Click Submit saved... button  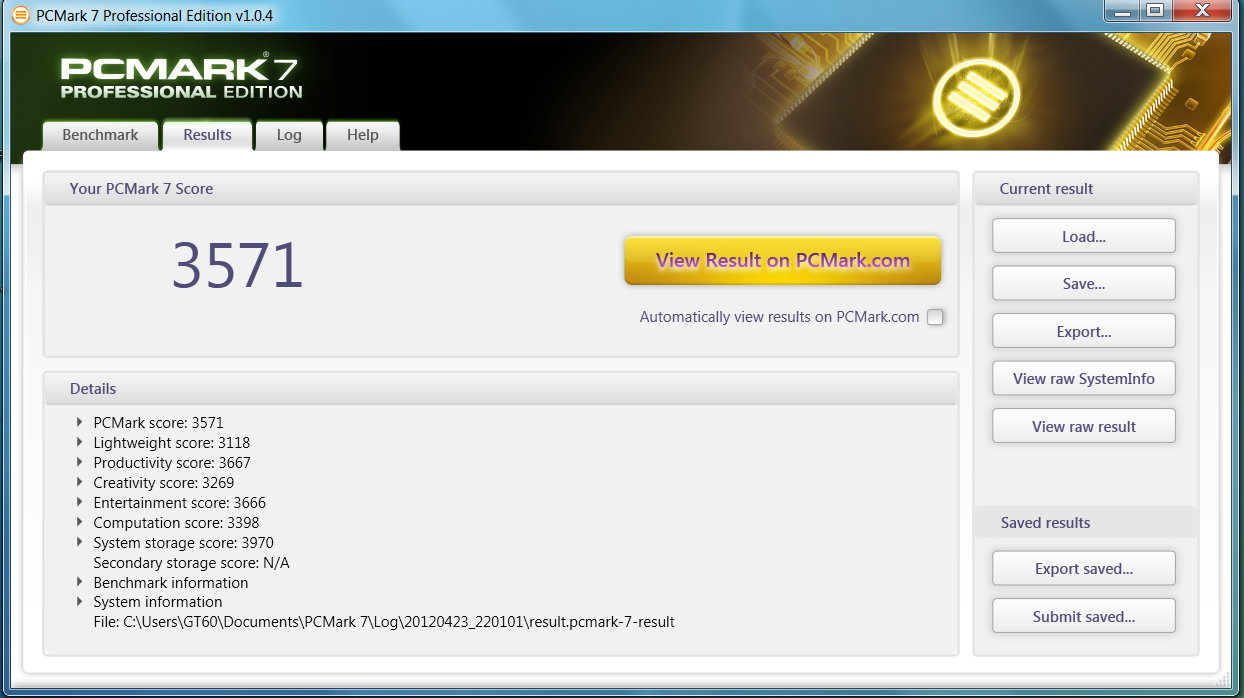click(1084, 617)
